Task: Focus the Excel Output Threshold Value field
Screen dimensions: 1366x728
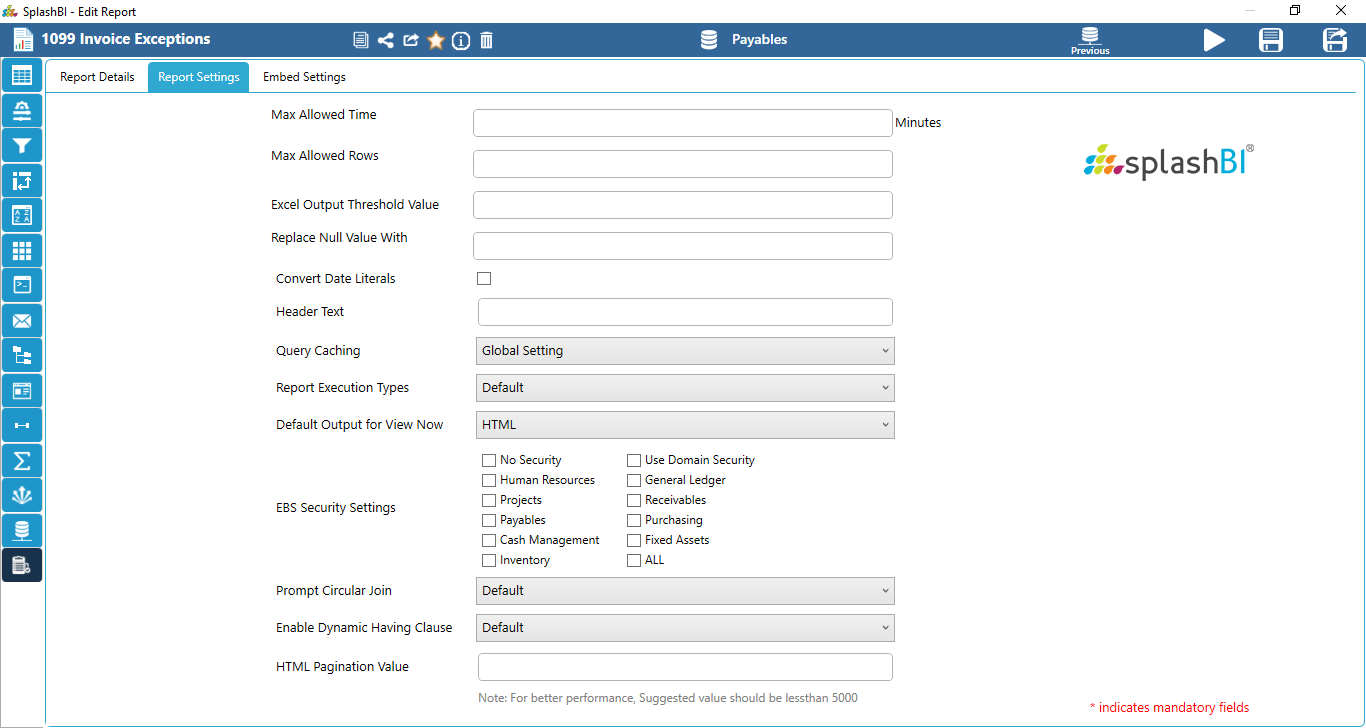Action: [683, 205]
